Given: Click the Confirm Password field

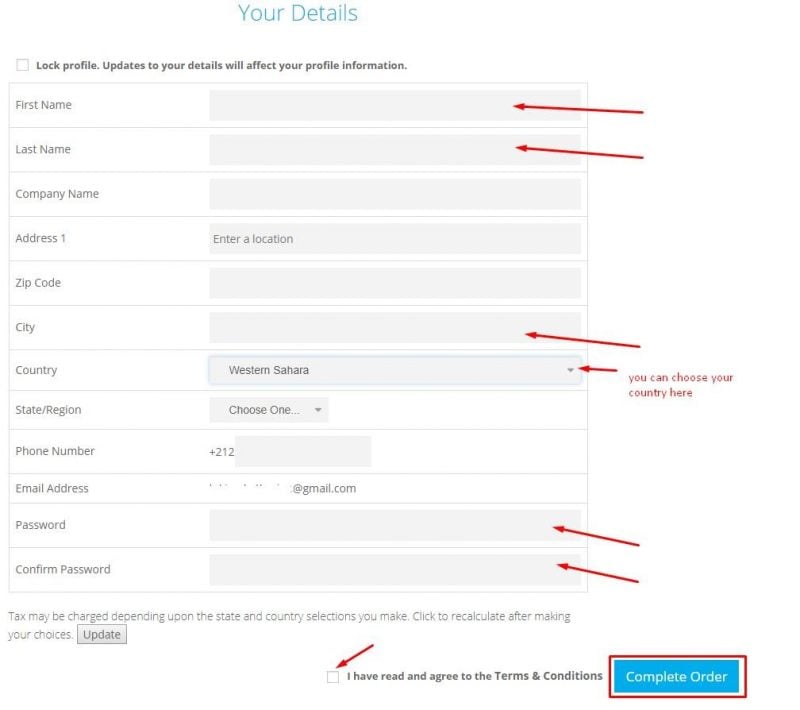Looking at the screenshot, I should coord(395,569).
